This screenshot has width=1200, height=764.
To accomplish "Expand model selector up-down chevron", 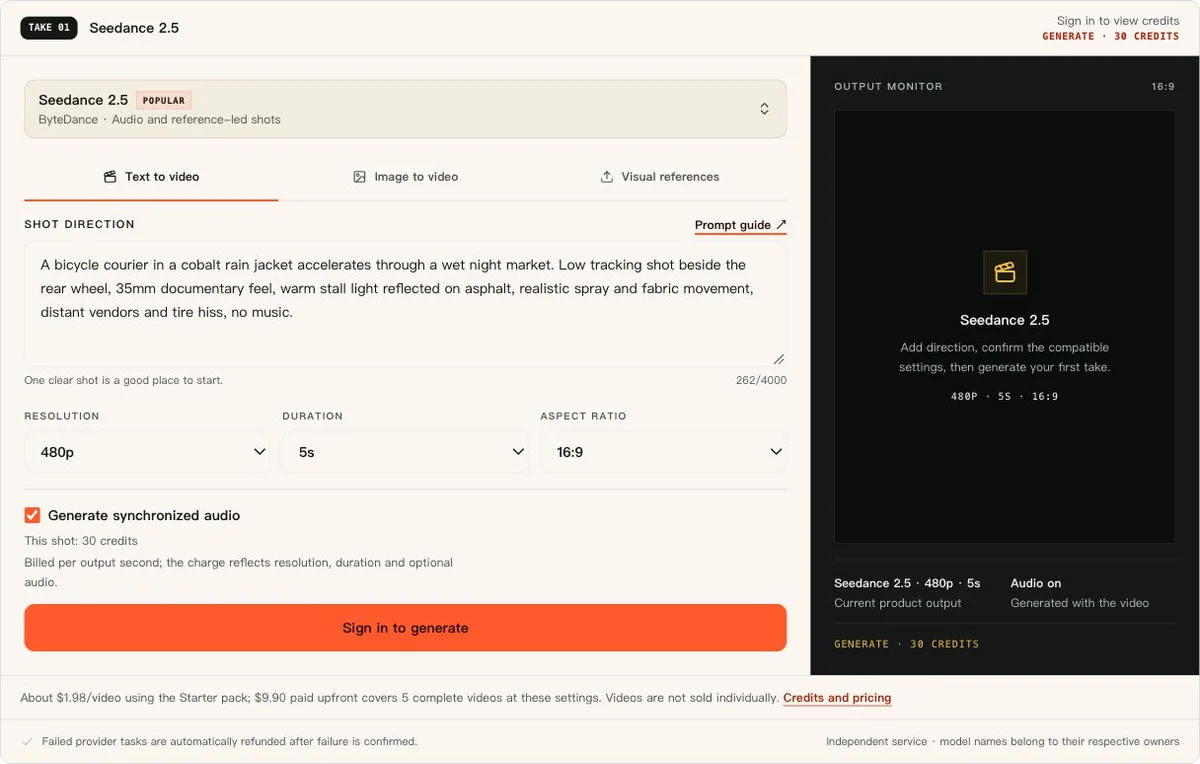I will click(764, 109).
